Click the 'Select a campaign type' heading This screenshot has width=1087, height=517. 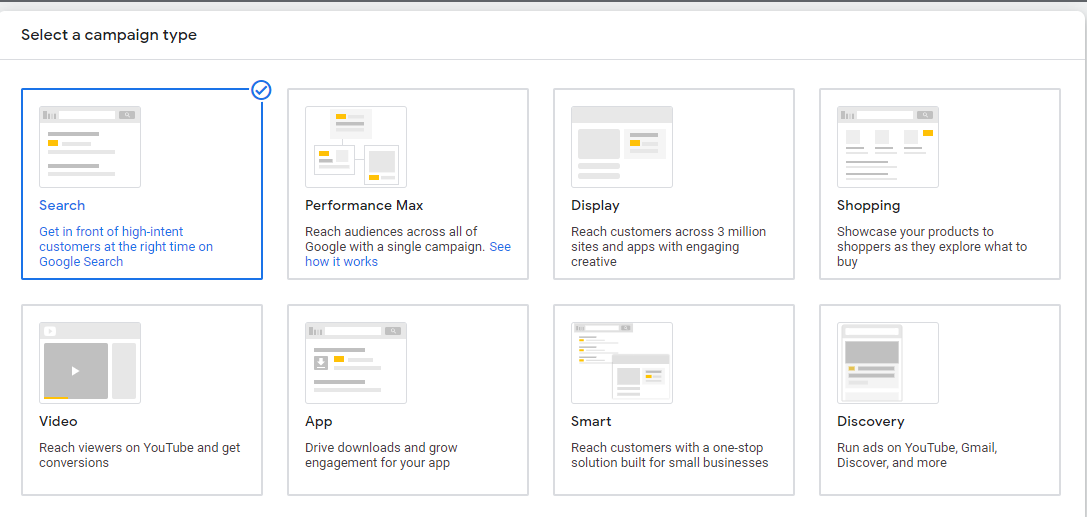[x=109, y=35]
